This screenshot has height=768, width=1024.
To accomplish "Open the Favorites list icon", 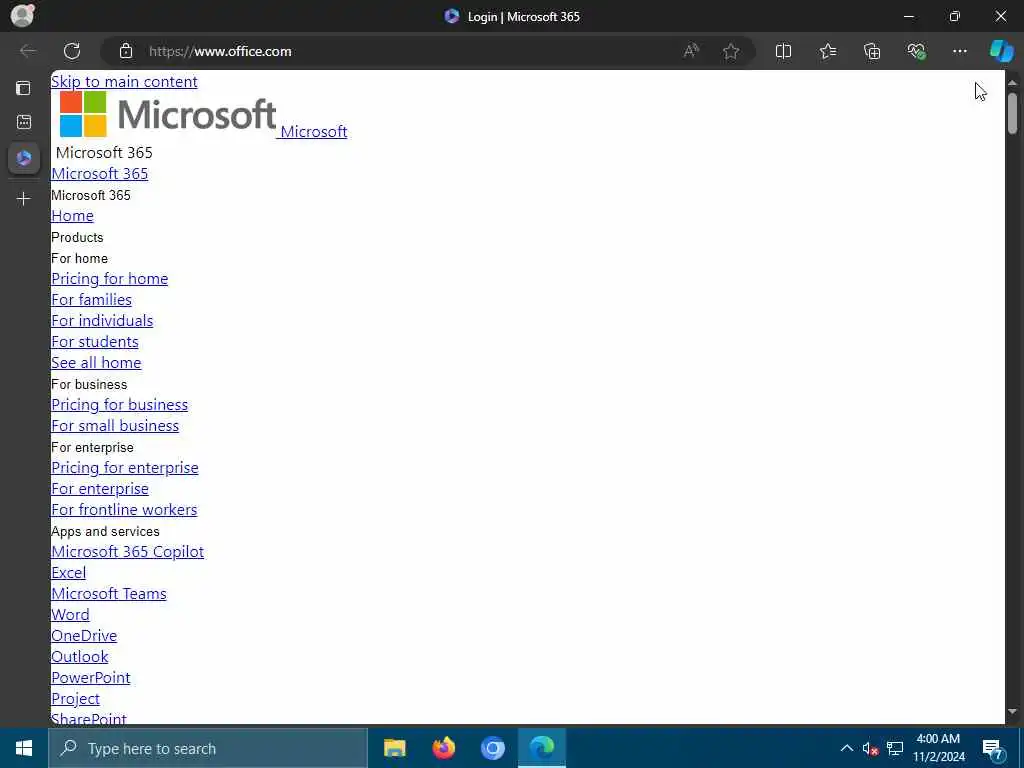I will click(827, 51).
